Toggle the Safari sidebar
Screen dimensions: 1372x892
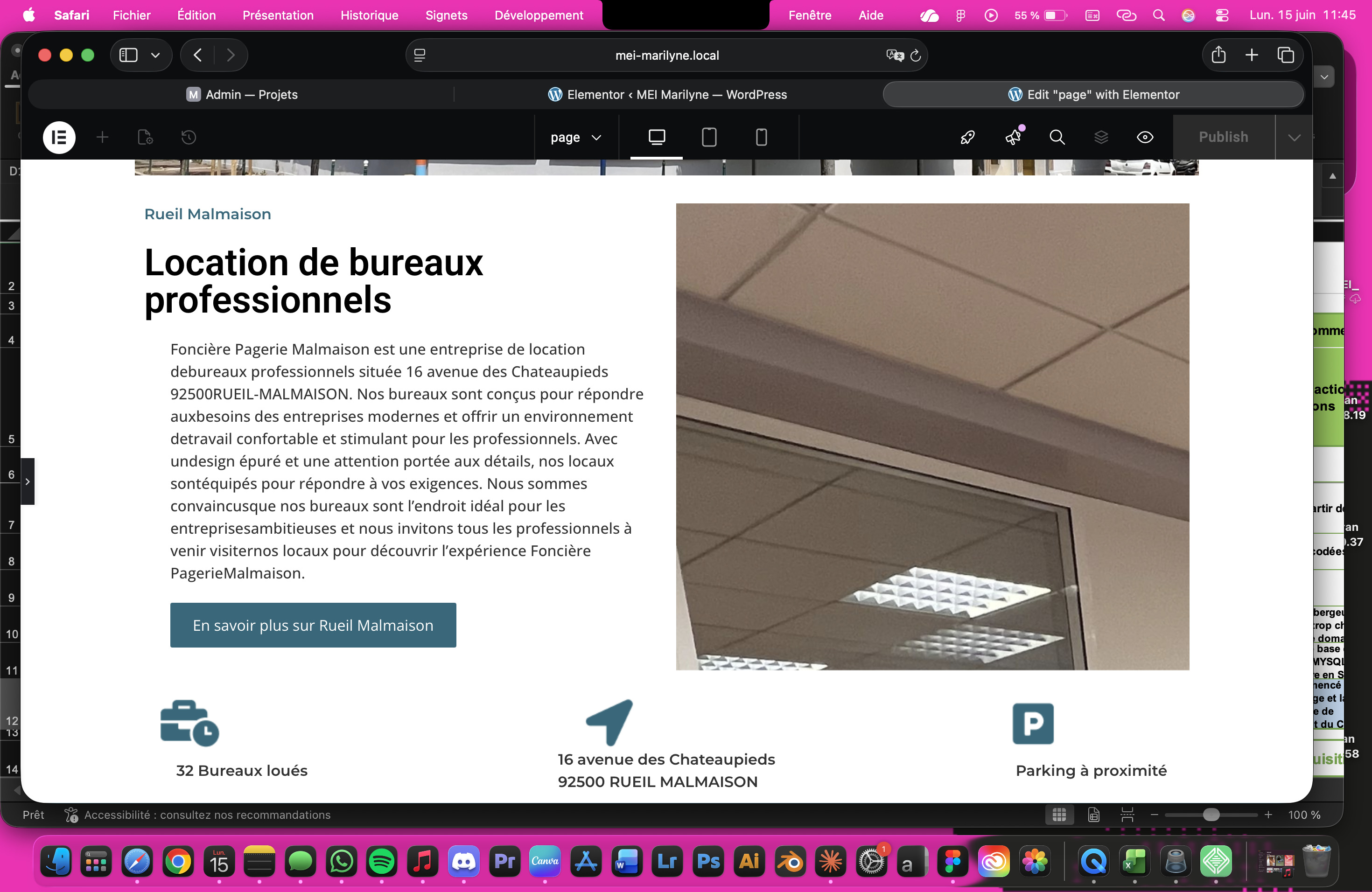click(x=128, y=56)
